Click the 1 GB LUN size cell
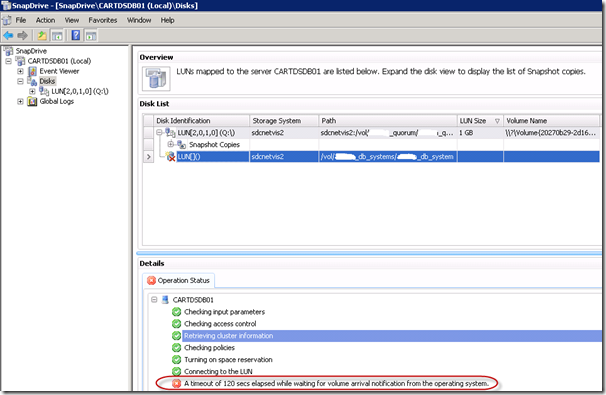 click(x=480, y=133)
